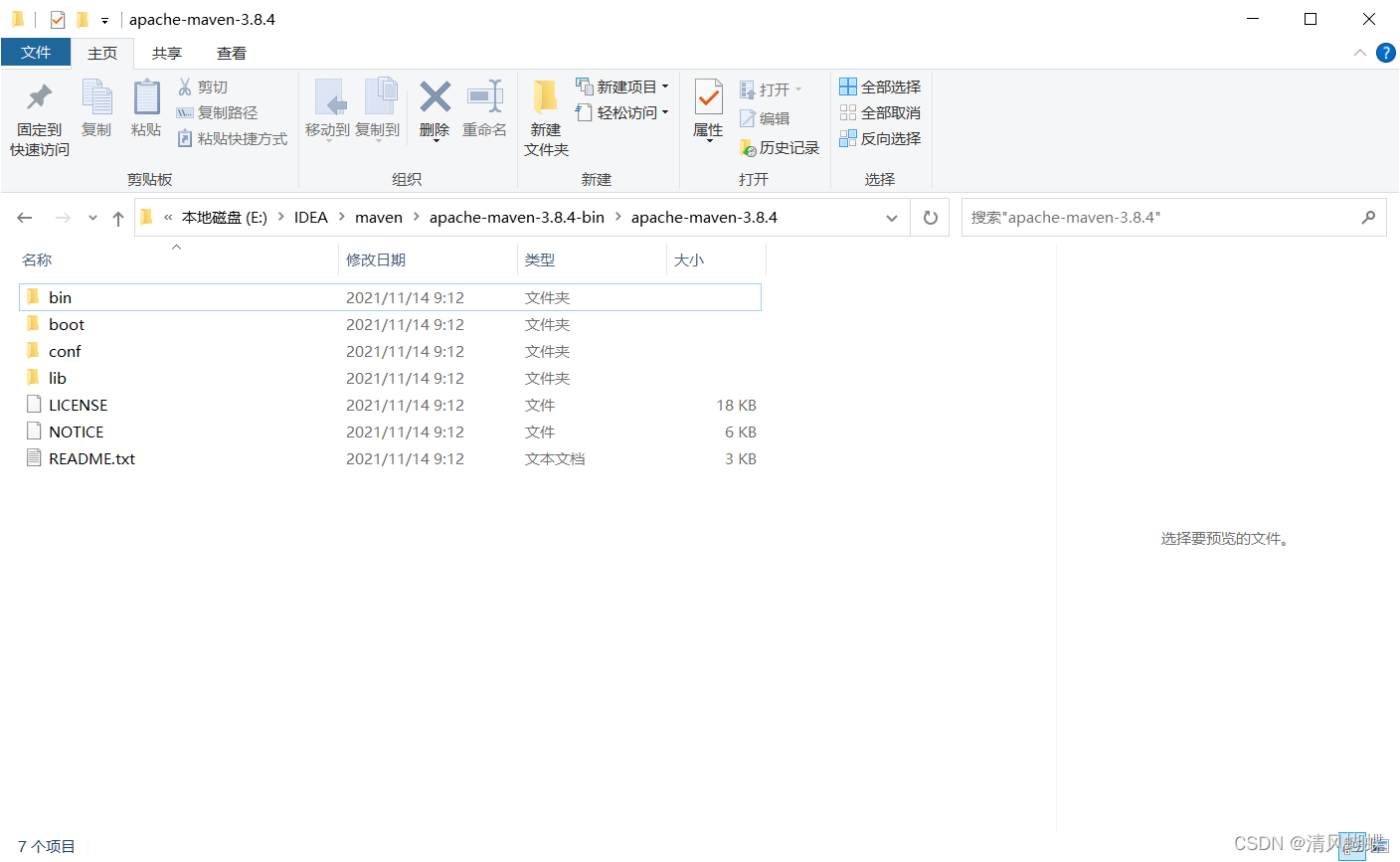Click the title bar new folder icon
Image resolution: width=1400 pixels, height=862 pixels.
pyautogui.click(x=83, y=19)
